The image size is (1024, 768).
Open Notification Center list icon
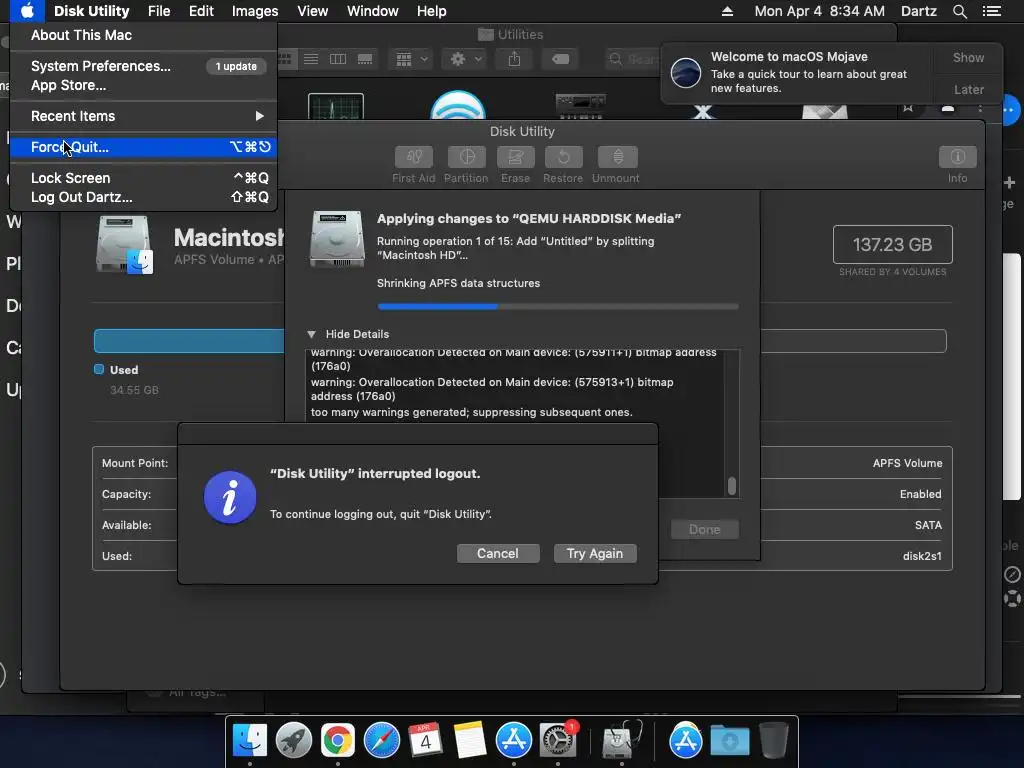pyautogui.click(x=991, y=11)
